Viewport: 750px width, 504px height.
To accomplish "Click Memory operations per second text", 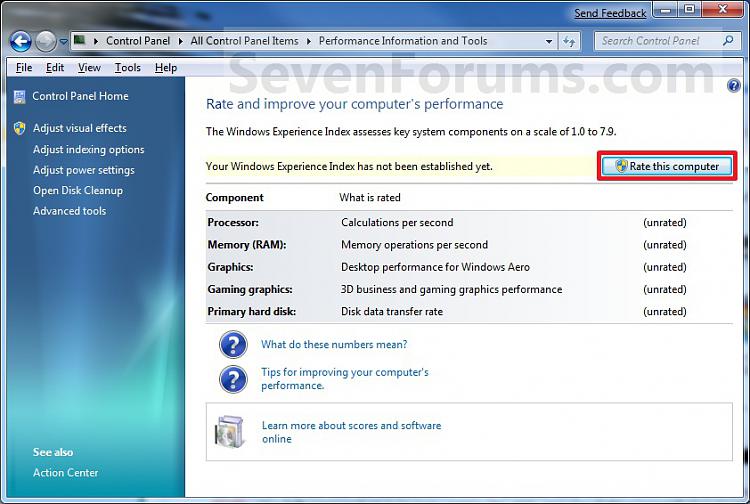I will tap(414, 245).
